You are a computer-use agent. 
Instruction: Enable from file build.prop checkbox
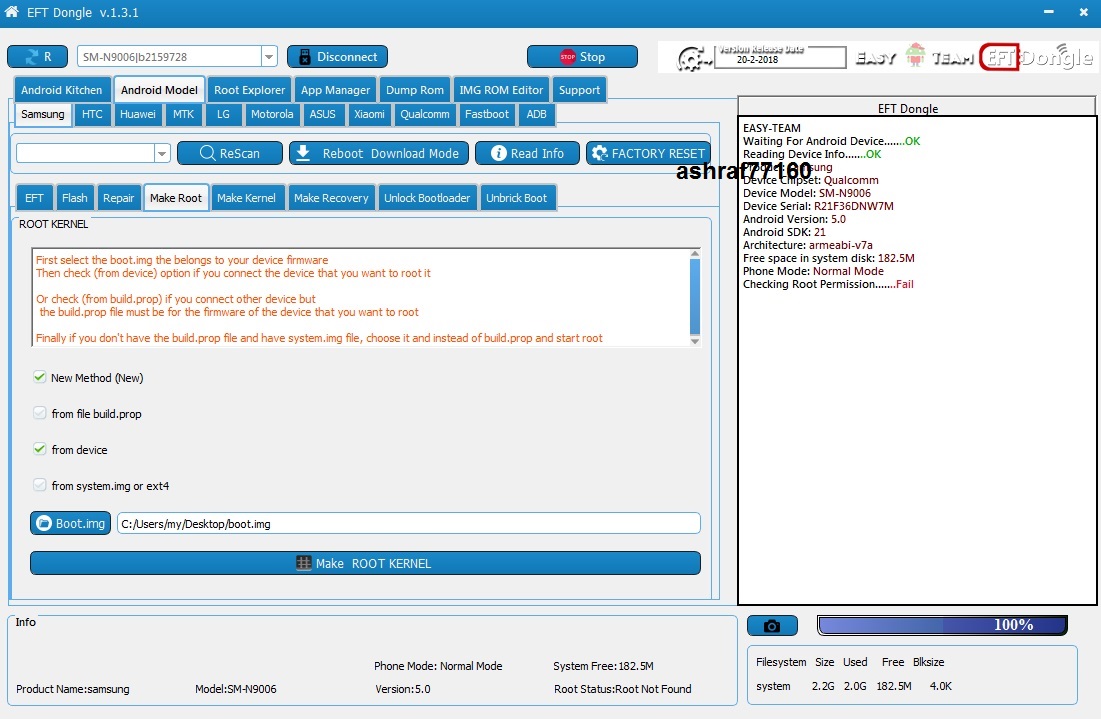pos(40,413)
